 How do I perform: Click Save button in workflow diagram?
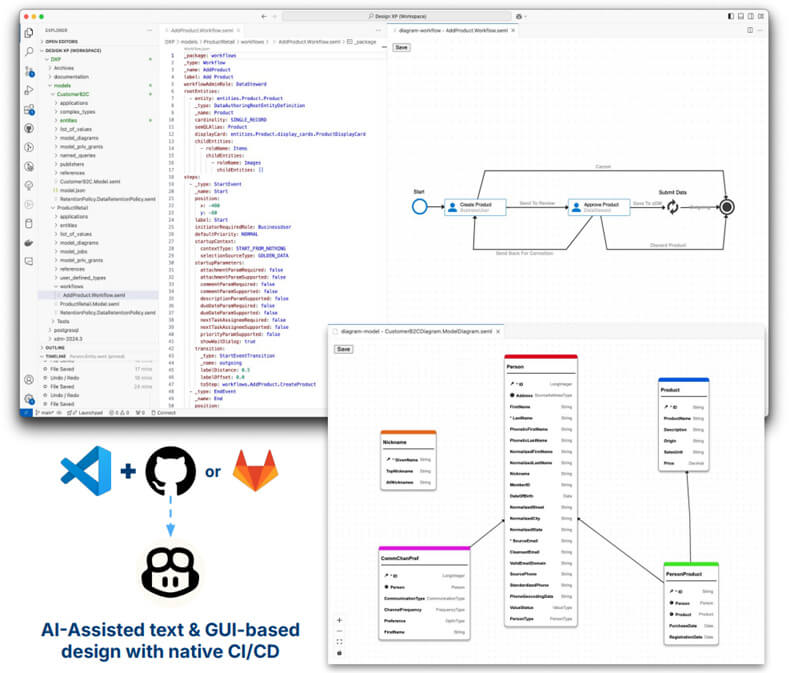(401, 47)
